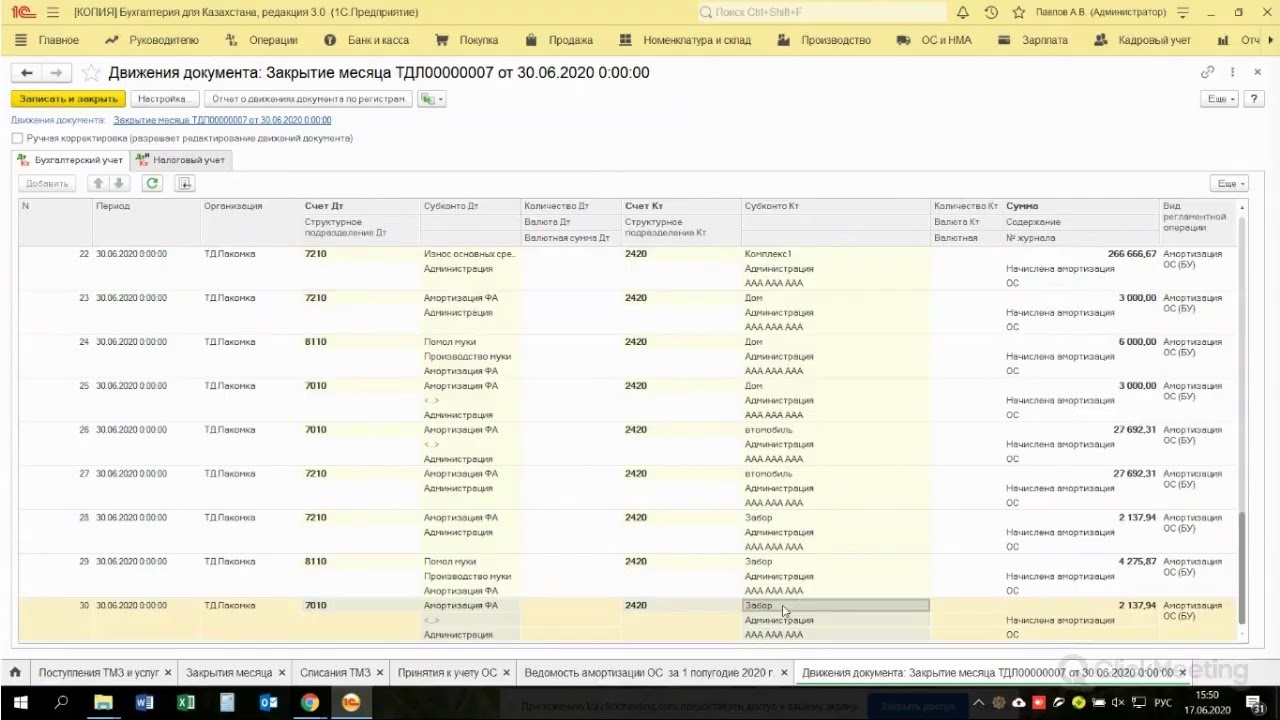The width and height of the screenshot is (1280, 720).
Task: Open Outlook from the taskbar
Action: (268, 702)
